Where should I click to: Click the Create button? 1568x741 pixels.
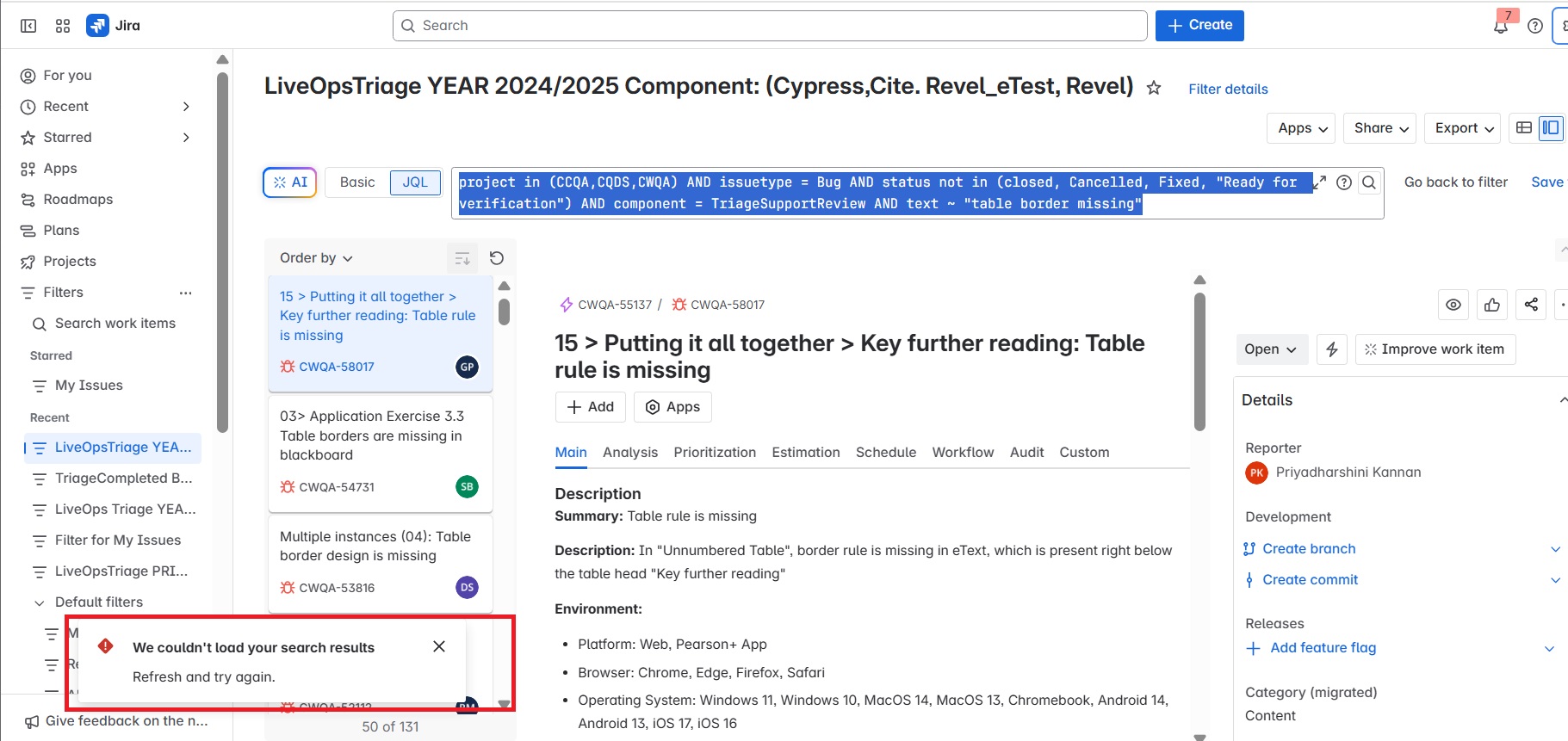point(1199,25)
